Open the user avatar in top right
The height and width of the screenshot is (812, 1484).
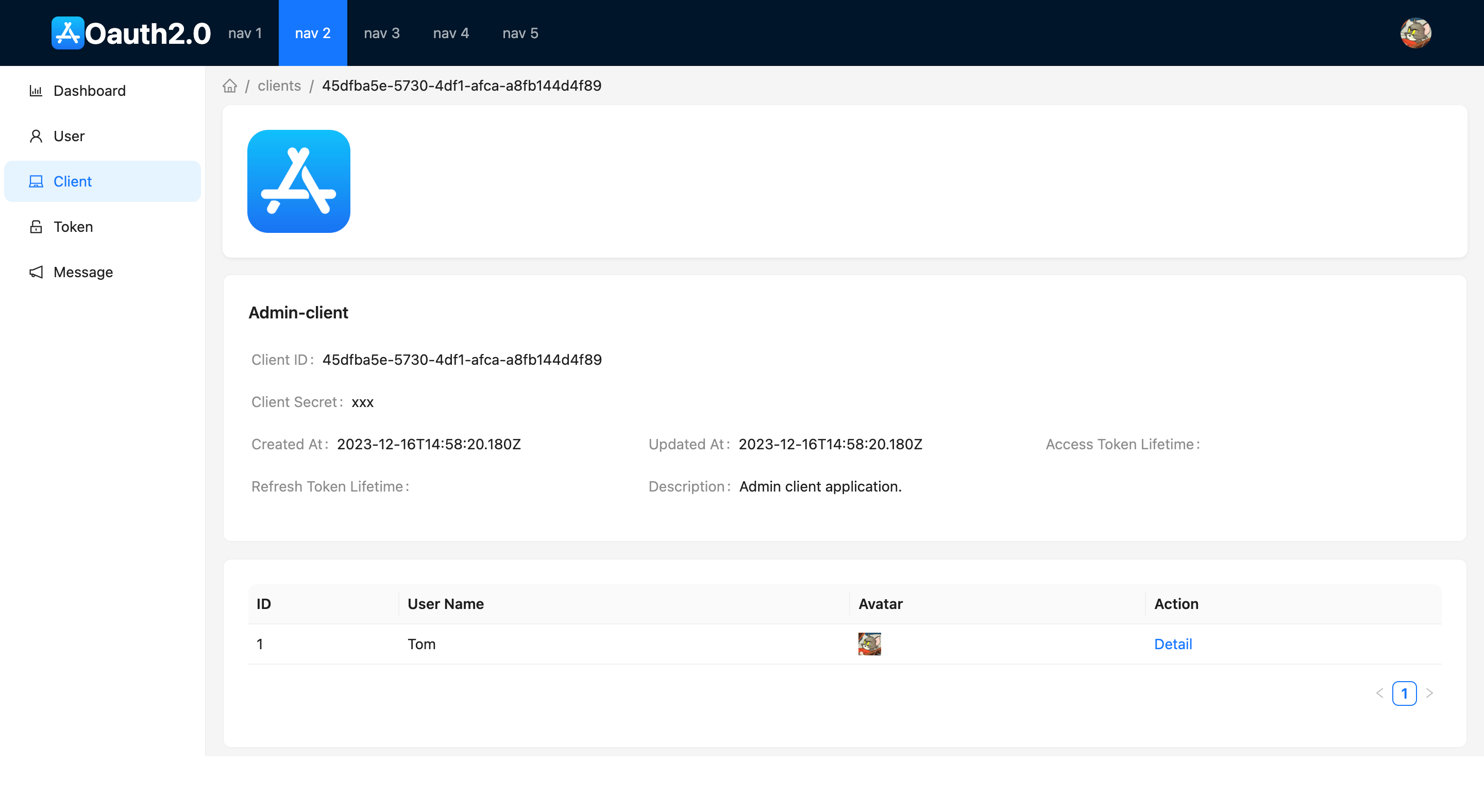[1415, 33]
